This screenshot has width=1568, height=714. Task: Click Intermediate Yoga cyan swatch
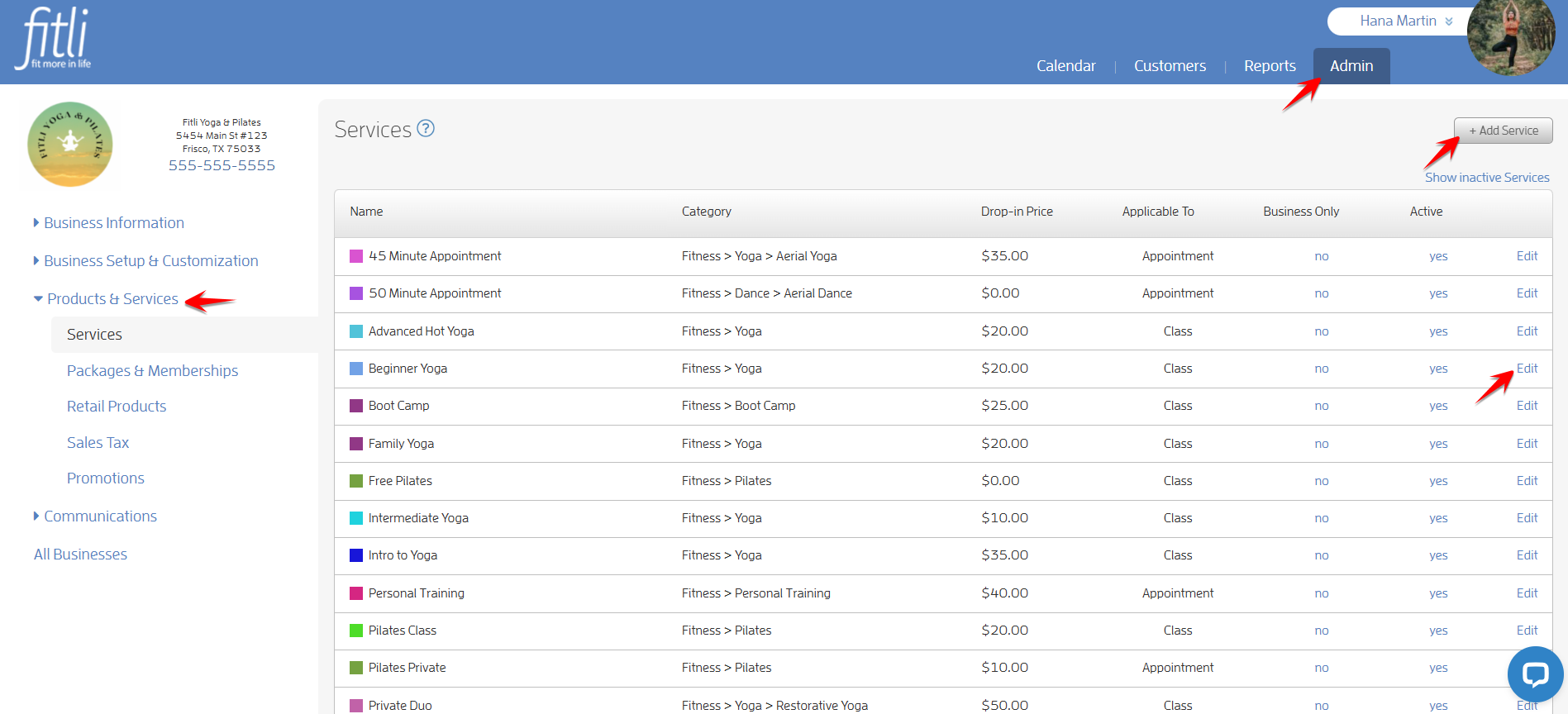point(356,518)
